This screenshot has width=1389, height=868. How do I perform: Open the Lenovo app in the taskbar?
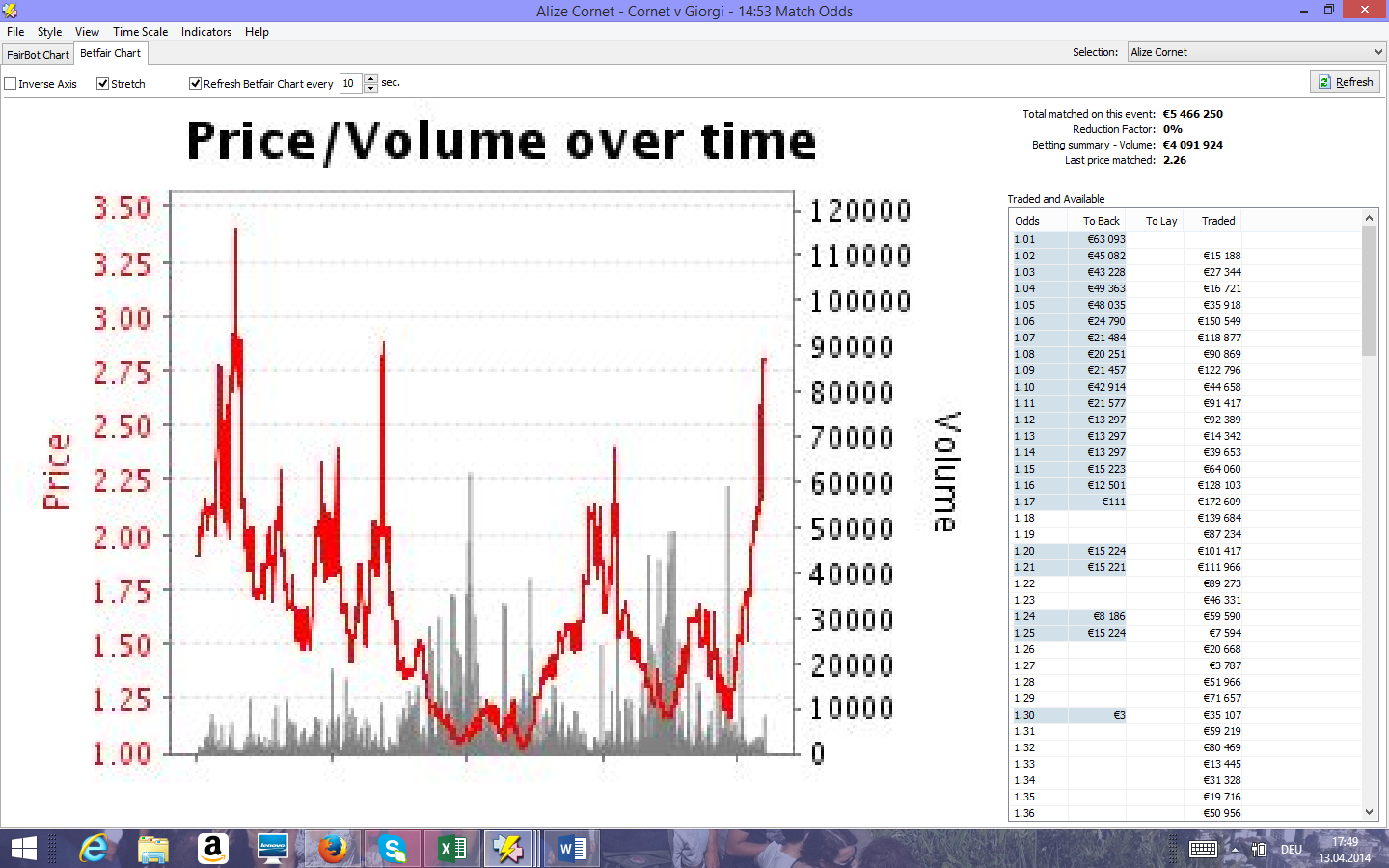pos(273,849)
